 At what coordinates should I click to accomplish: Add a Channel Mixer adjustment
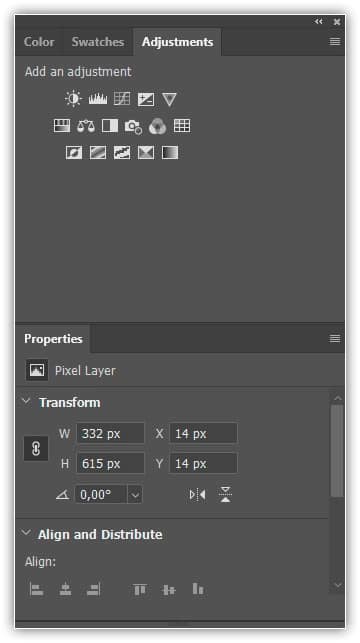tap(157, 126)
